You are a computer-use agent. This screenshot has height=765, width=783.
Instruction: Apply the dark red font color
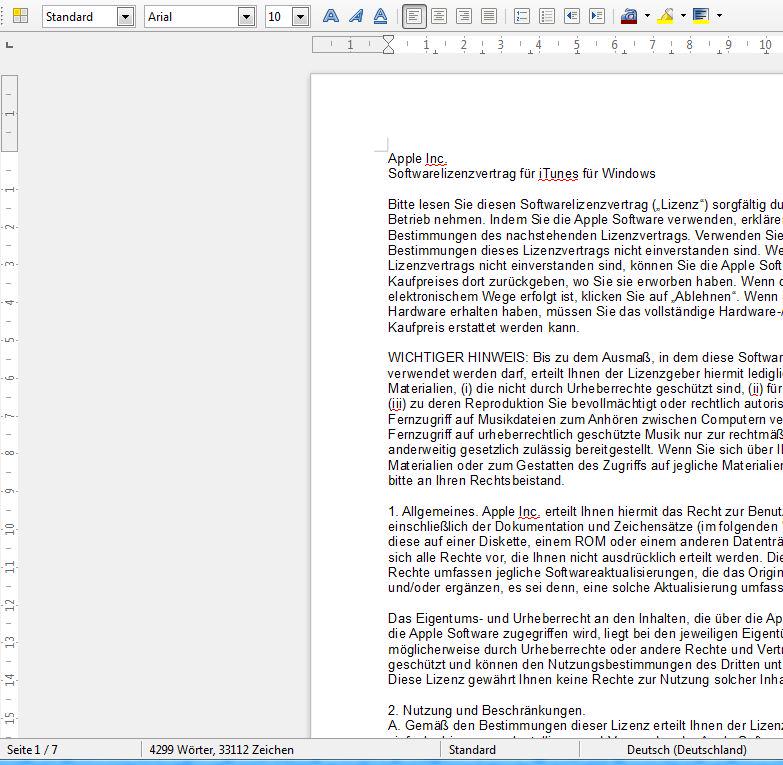tap(629, 16)
